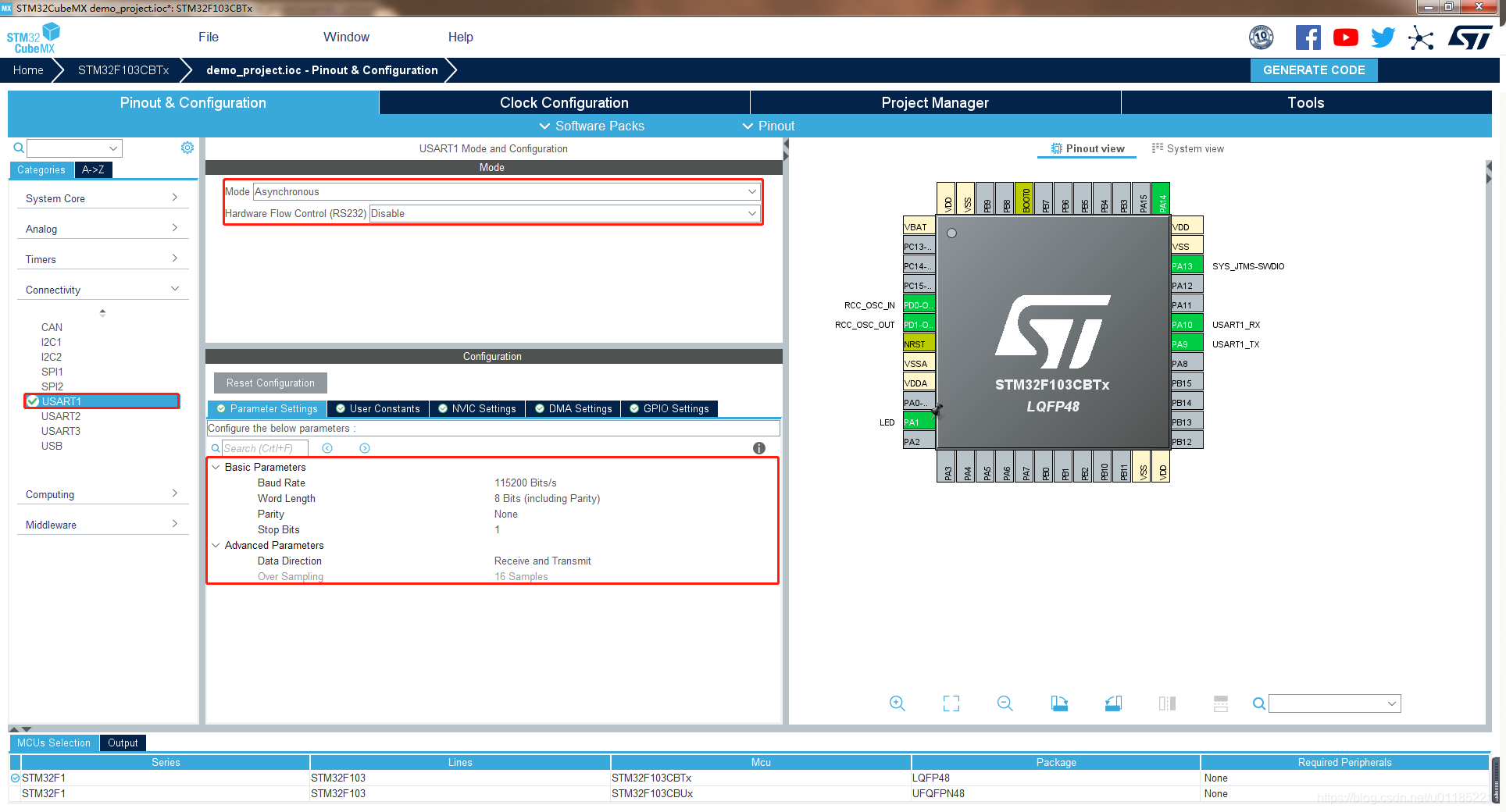This screenshot has height=812, width=1506.
Task: Switch to Project Manager tab
Action: [935, 102]
